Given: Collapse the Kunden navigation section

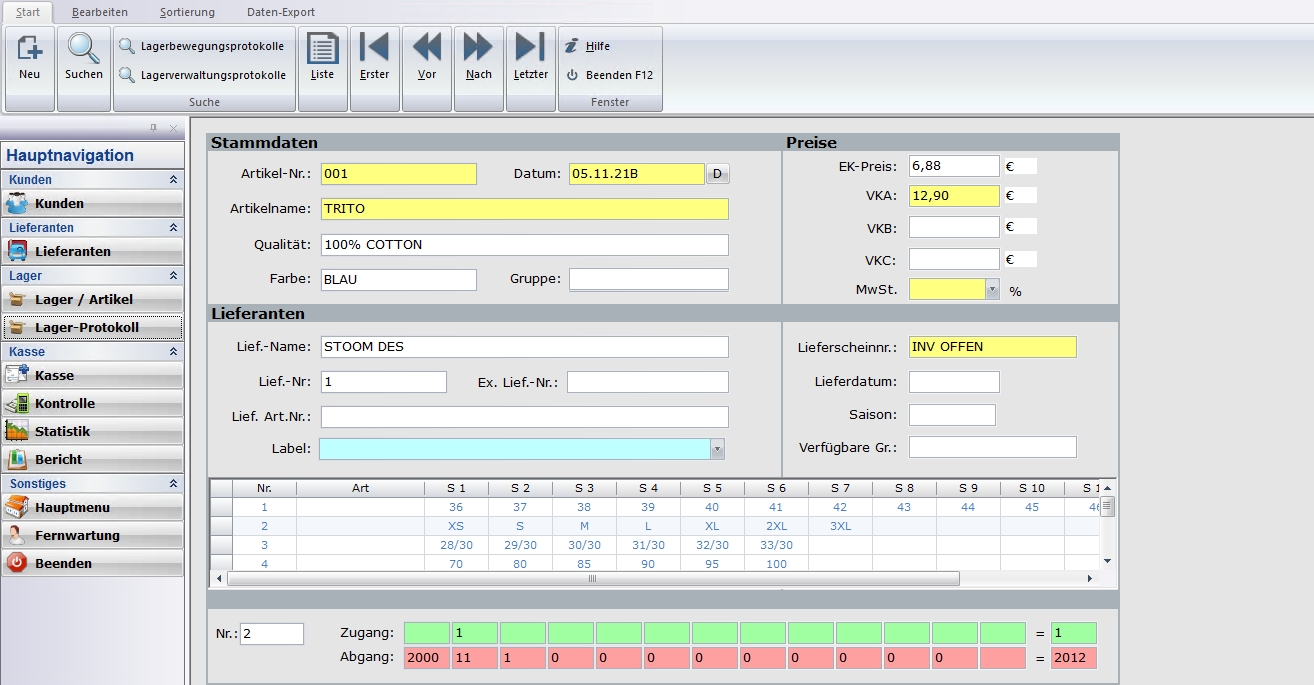Looking at the screenshot, I should pyautogui.click(x=173, y=180).
